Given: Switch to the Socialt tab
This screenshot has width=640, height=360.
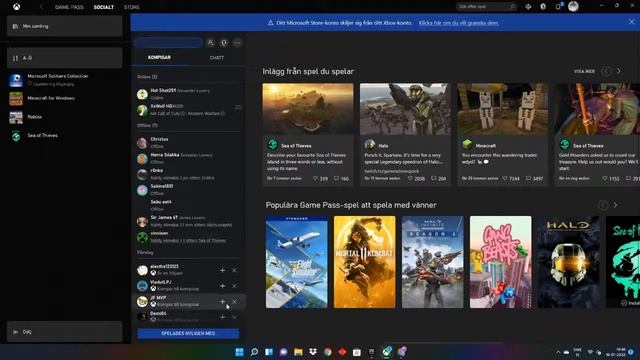Looking at the screenshot, I should (x=104, y=7).
